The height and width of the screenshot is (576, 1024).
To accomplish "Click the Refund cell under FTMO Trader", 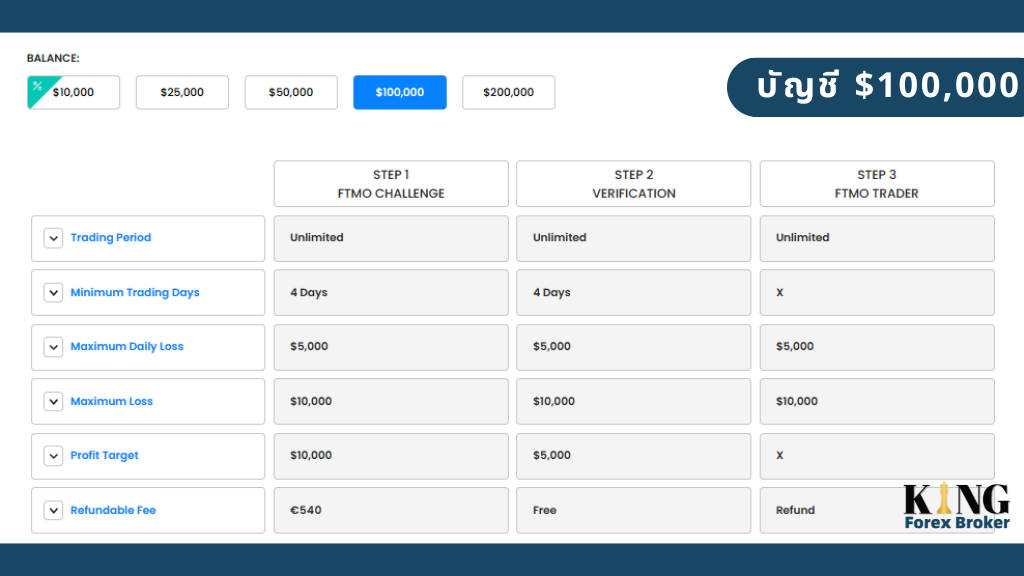I will pos(877,510).
